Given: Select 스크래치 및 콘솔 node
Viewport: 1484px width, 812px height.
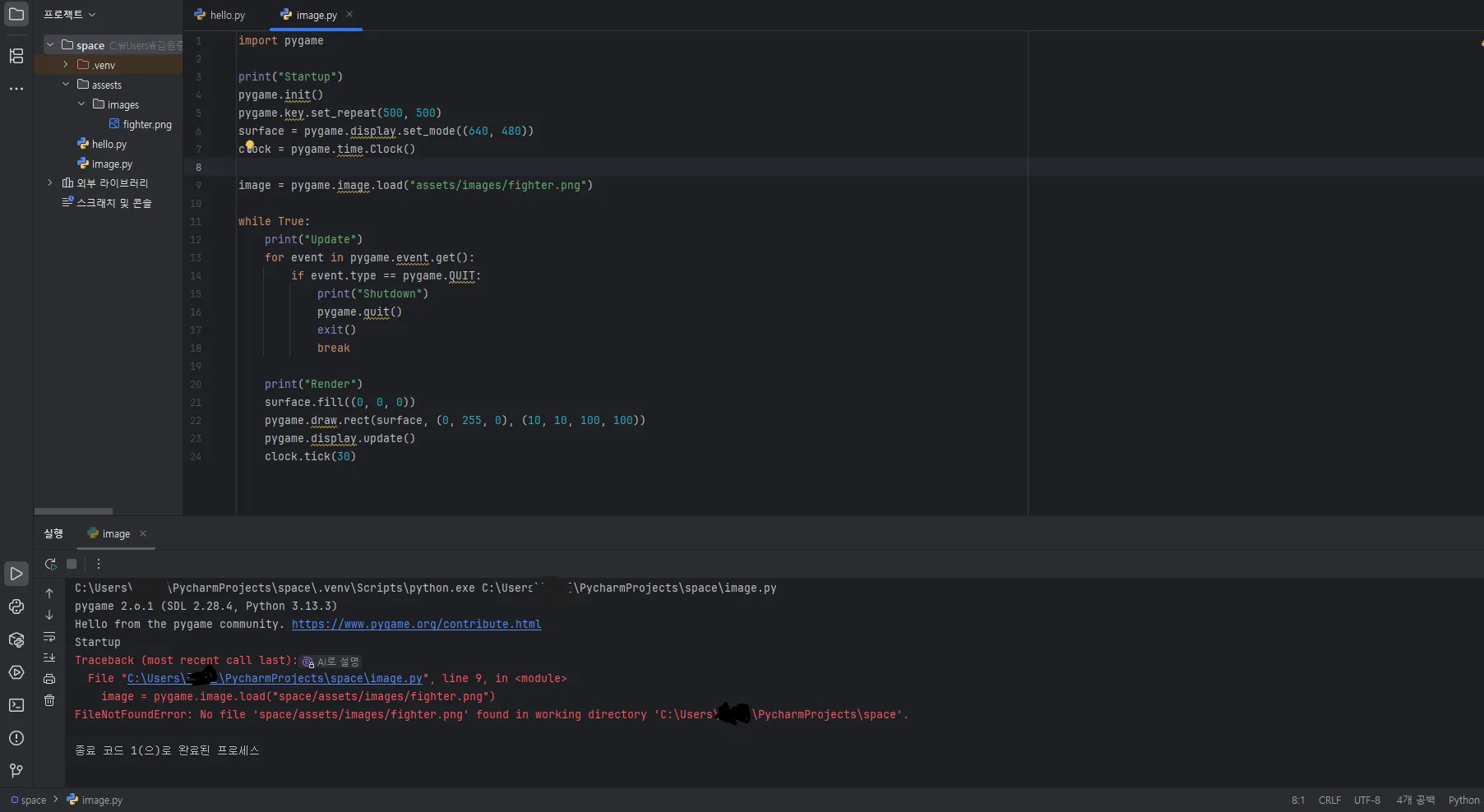Looking at the screenshot, I should 107,203.
